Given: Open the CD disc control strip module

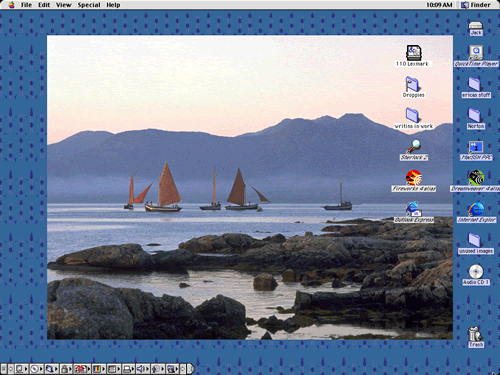Looking at the screenshot, I should coord(37,368).
